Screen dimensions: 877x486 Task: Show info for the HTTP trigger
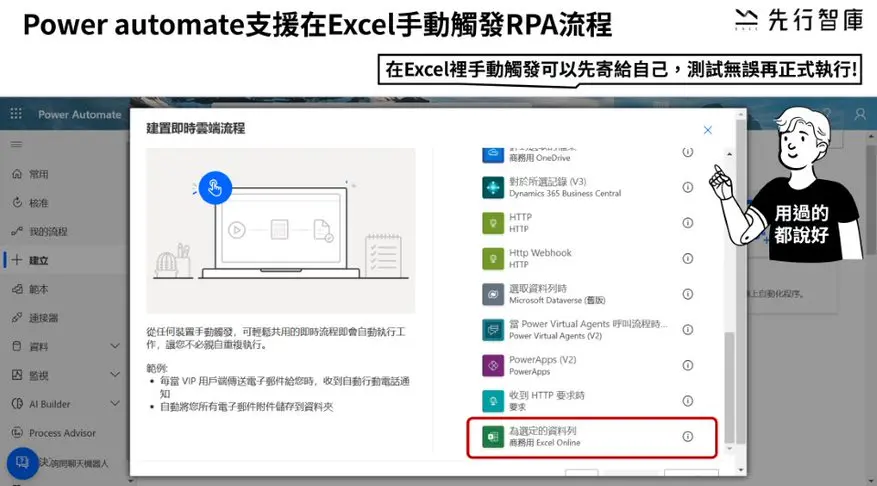[687, 223]
